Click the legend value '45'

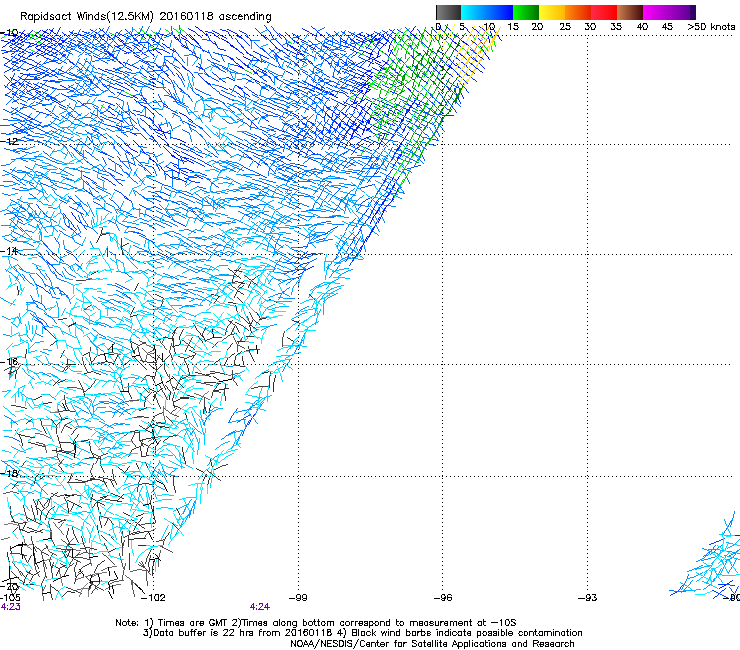click(x=667, y=27)
